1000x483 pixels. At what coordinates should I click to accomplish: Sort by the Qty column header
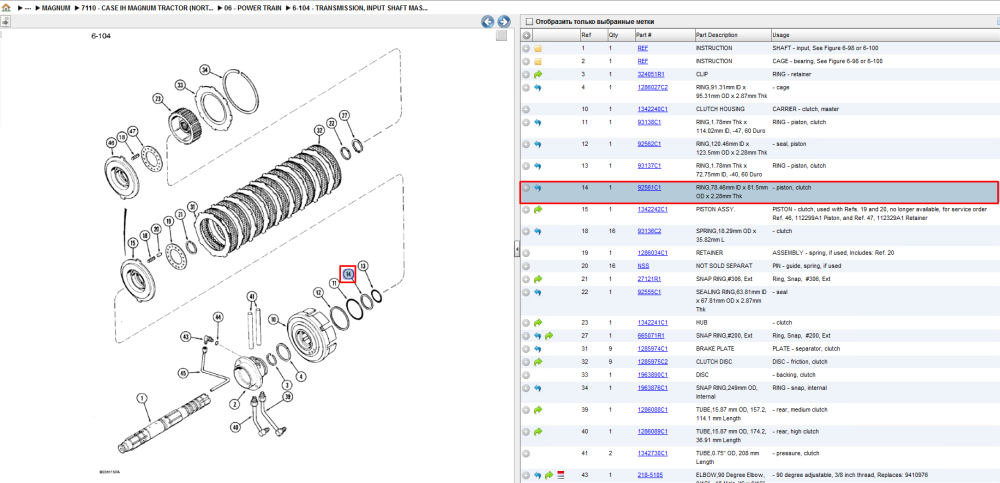pos(621,35)
